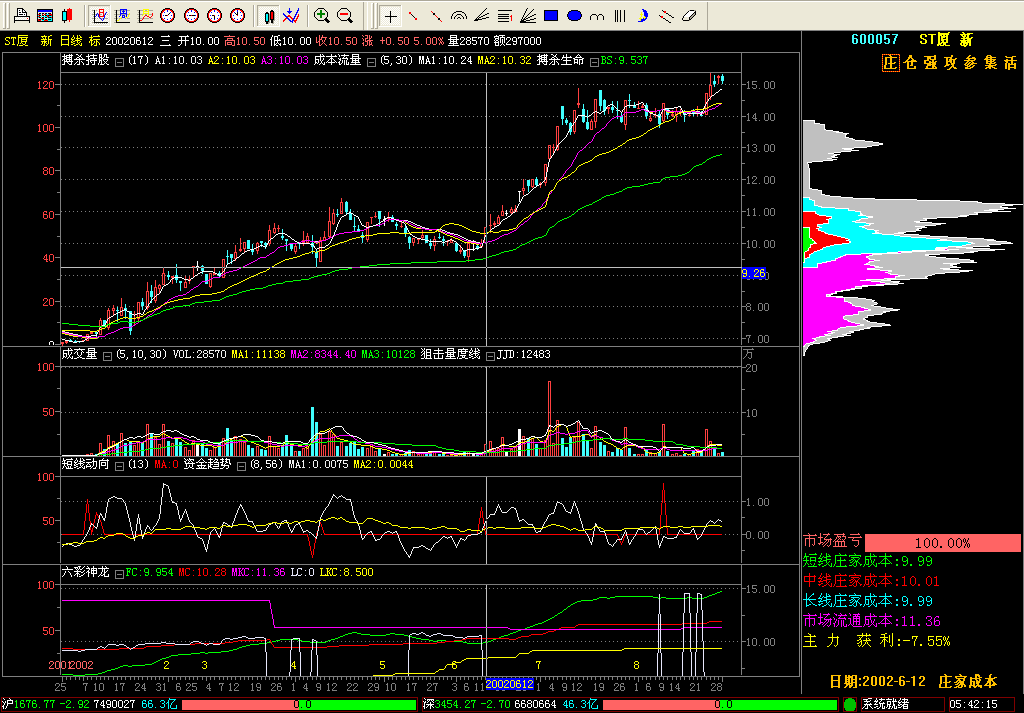
Task: Click the ST厦新 name at header left
Action: (28, 41)
